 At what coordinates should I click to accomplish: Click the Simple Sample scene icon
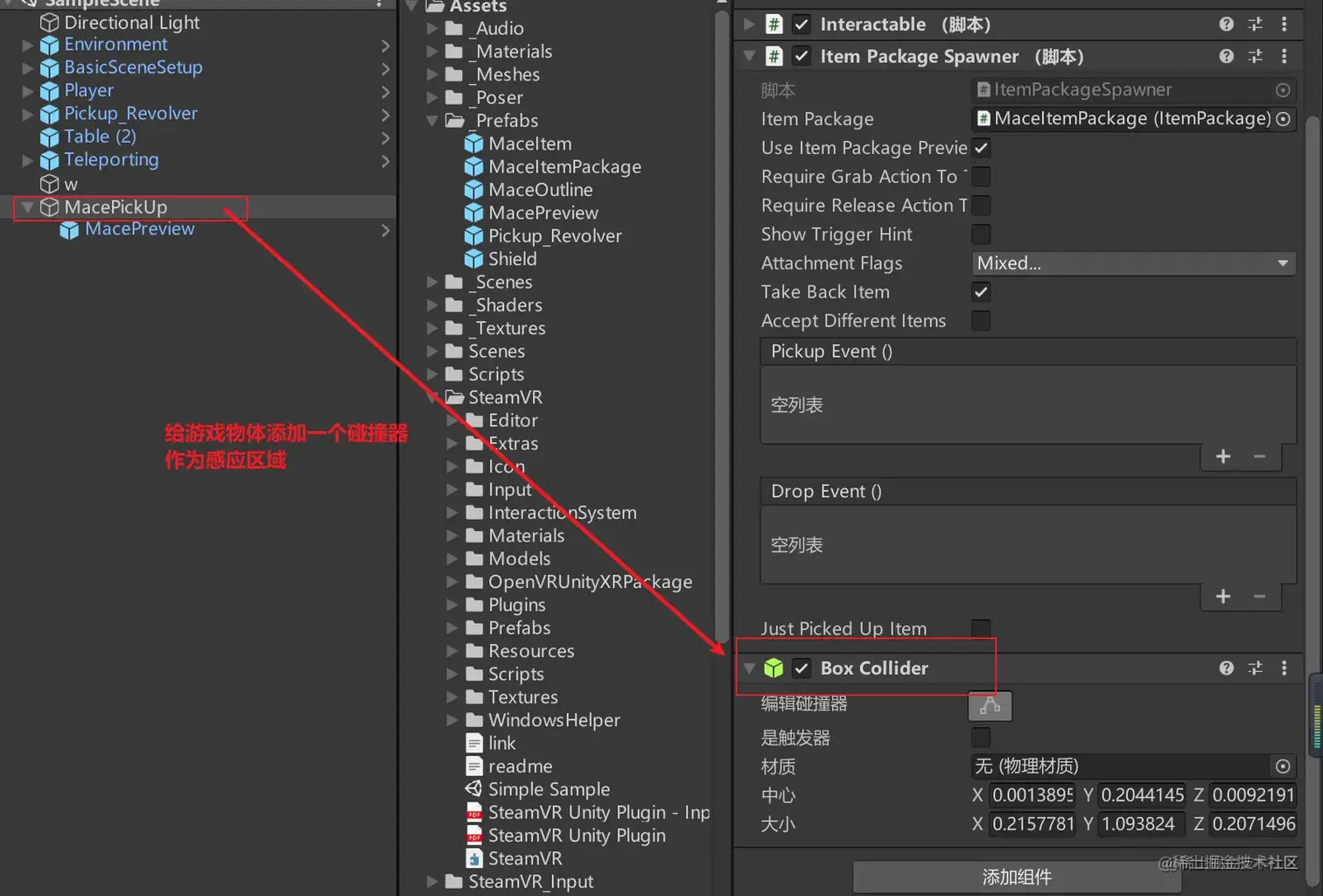tap(473, 789)
